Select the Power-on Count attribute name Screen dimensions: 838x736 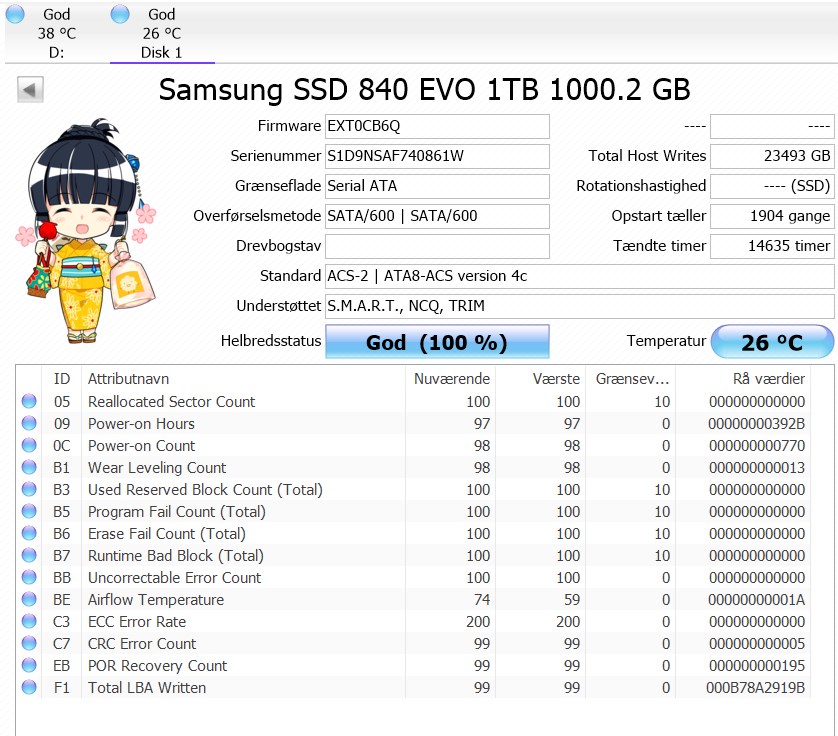[x=142, y=446]
